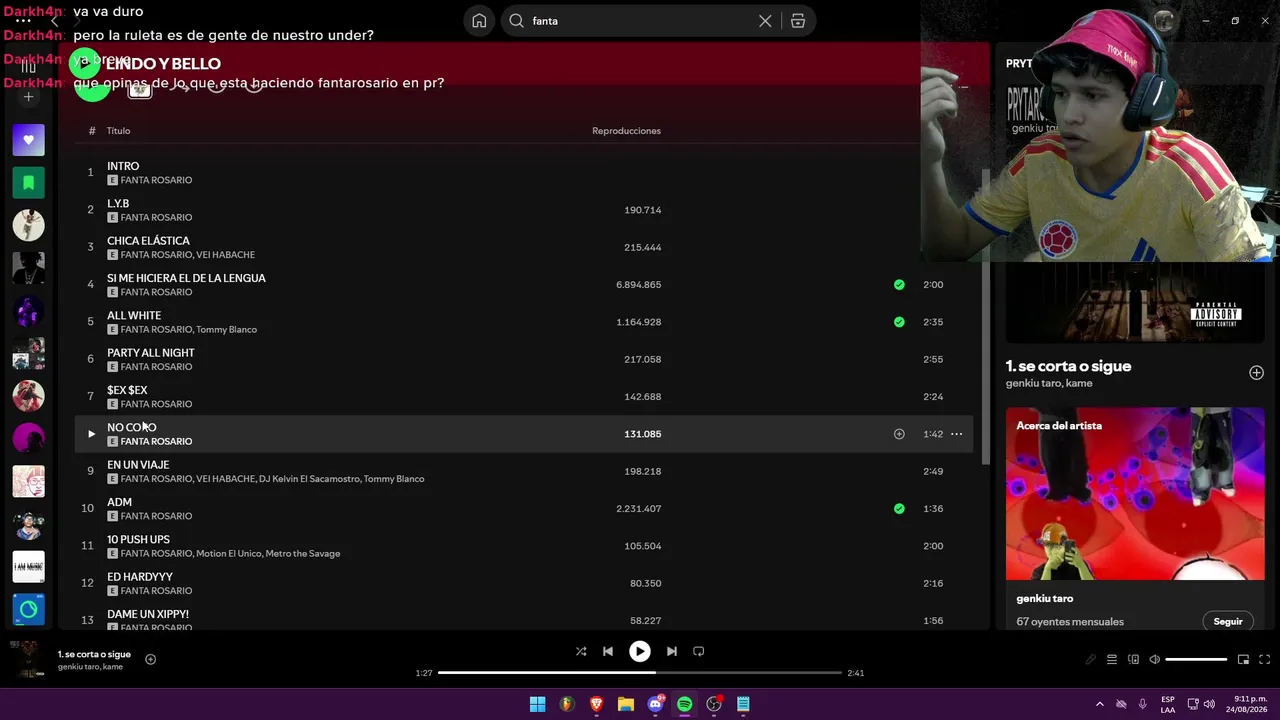Screen dimensions: 1280x720
Task: Open the Browse icon beside the search bar
Action: [798, 21]
